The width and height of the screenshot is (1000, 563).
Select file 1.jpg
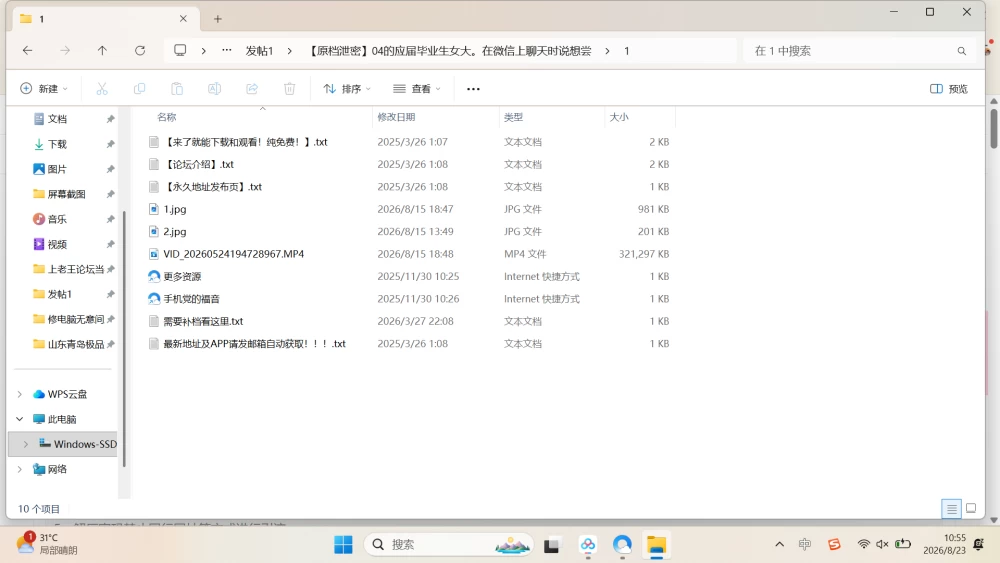click(x=175, y=209)
